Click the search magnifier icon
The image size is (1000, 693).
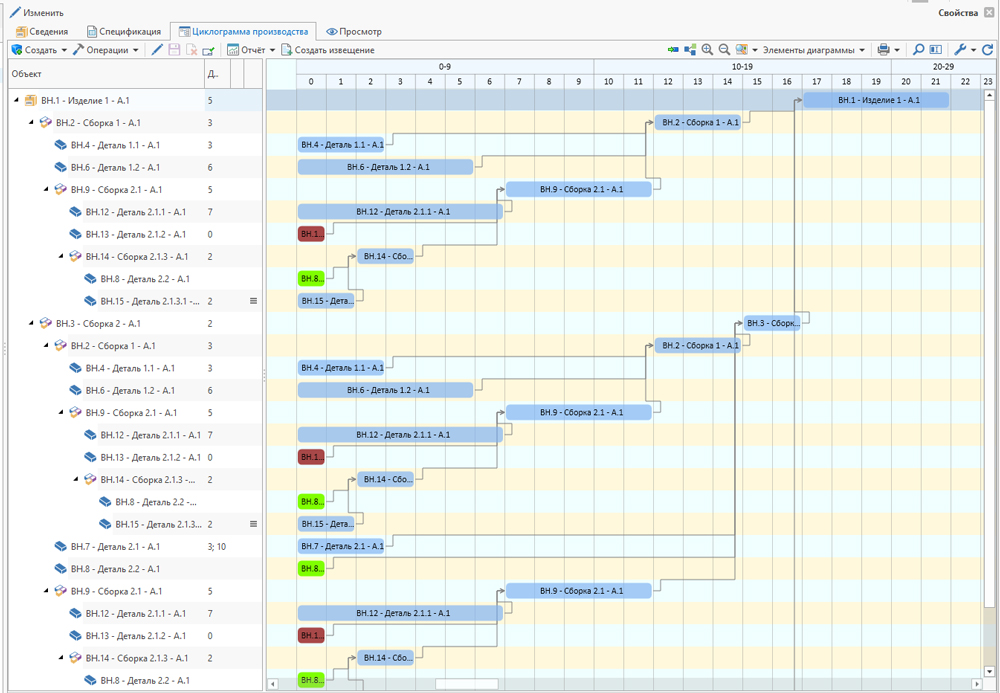918,50
